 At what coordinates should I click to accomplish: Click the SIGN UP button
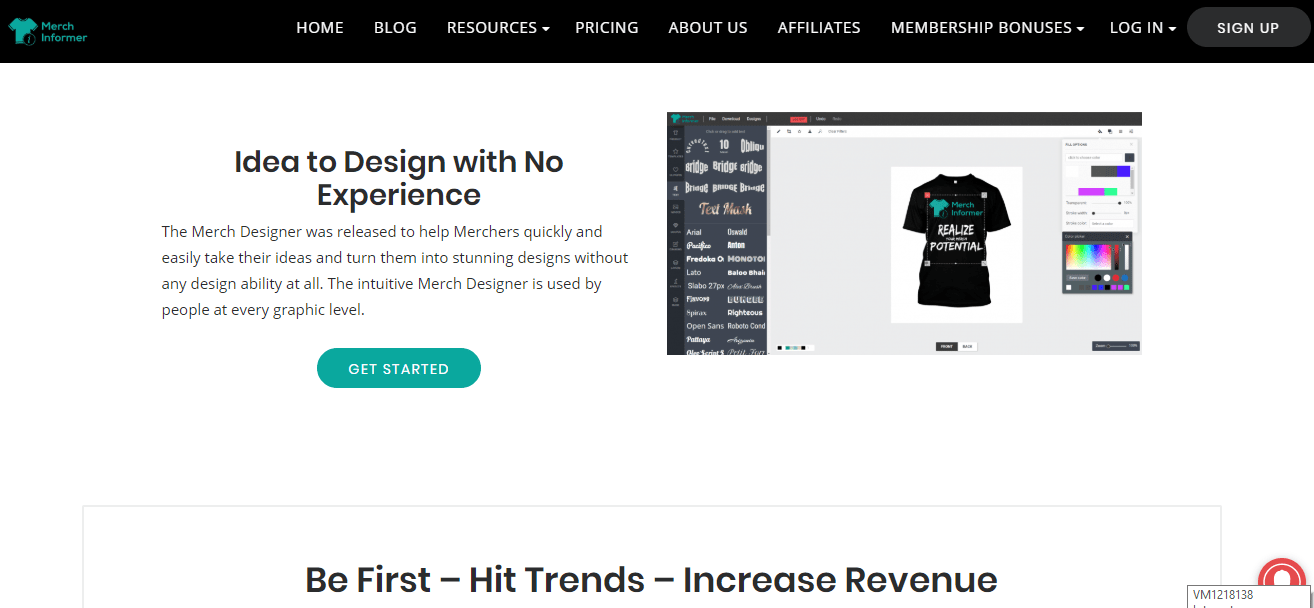pos(1248,28)
